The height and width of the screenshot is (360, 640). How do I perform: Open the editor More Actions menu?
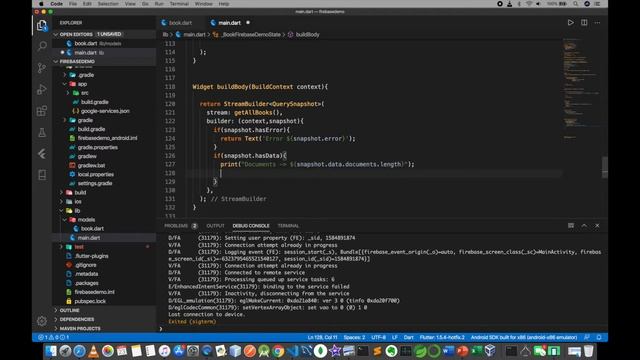pyautogui.click(x=597, y=22)
